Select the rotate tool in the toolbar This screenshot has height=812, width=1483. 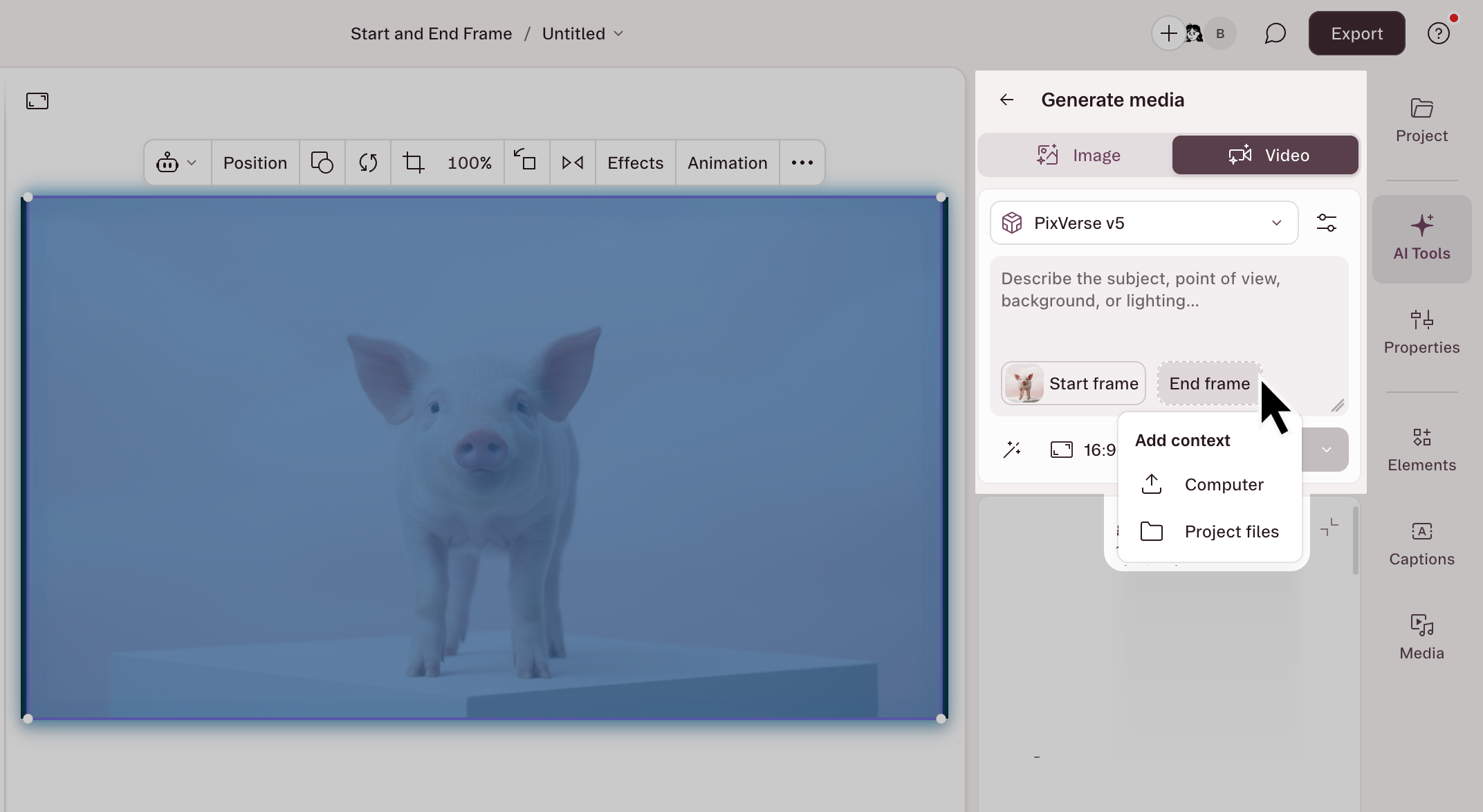[367, 163]
